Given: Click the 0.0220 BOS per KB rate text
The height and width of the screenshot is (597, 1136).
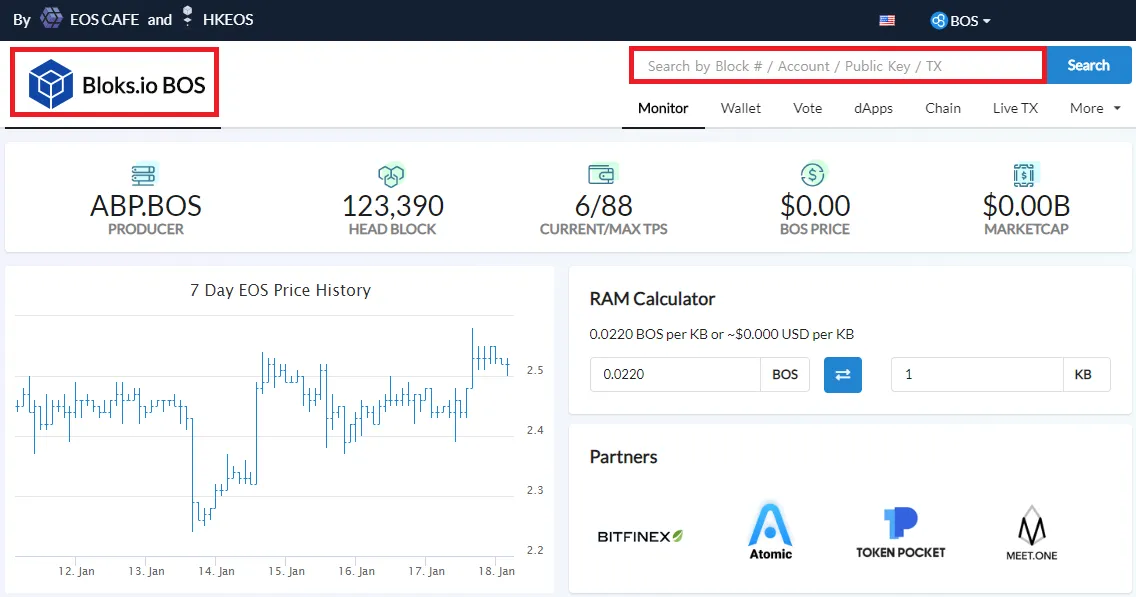Looking at the screenshot, I should tap(722, 334).
